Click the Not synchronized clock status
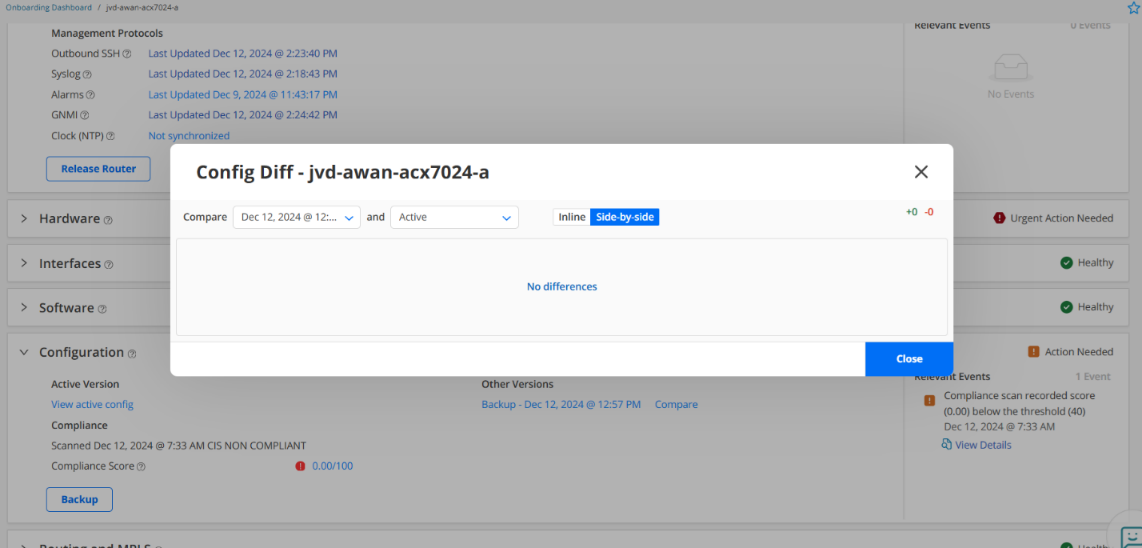This screenshot has height=548, width=1142. tap(189, 136)
